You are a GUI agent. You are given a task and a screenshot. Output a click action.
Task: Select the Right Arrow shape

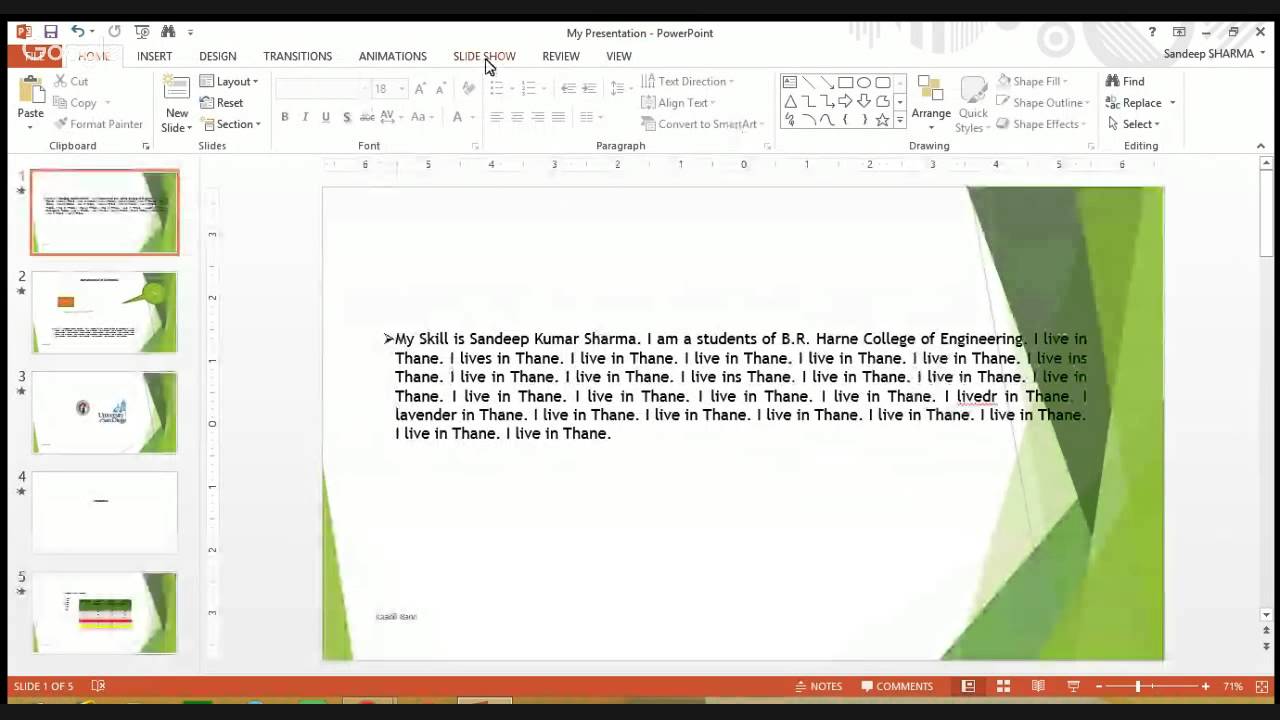(x=845, y=101)
